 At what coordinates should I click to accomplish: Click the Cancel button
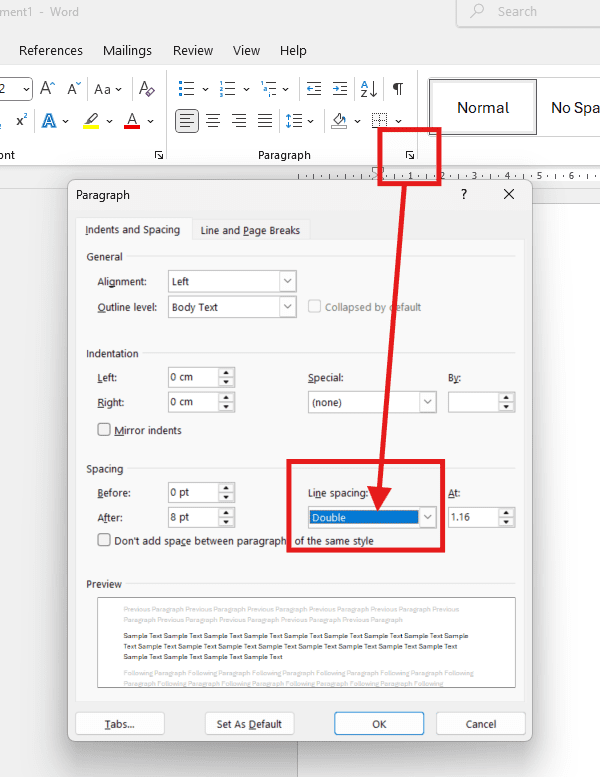click(481, 724)
